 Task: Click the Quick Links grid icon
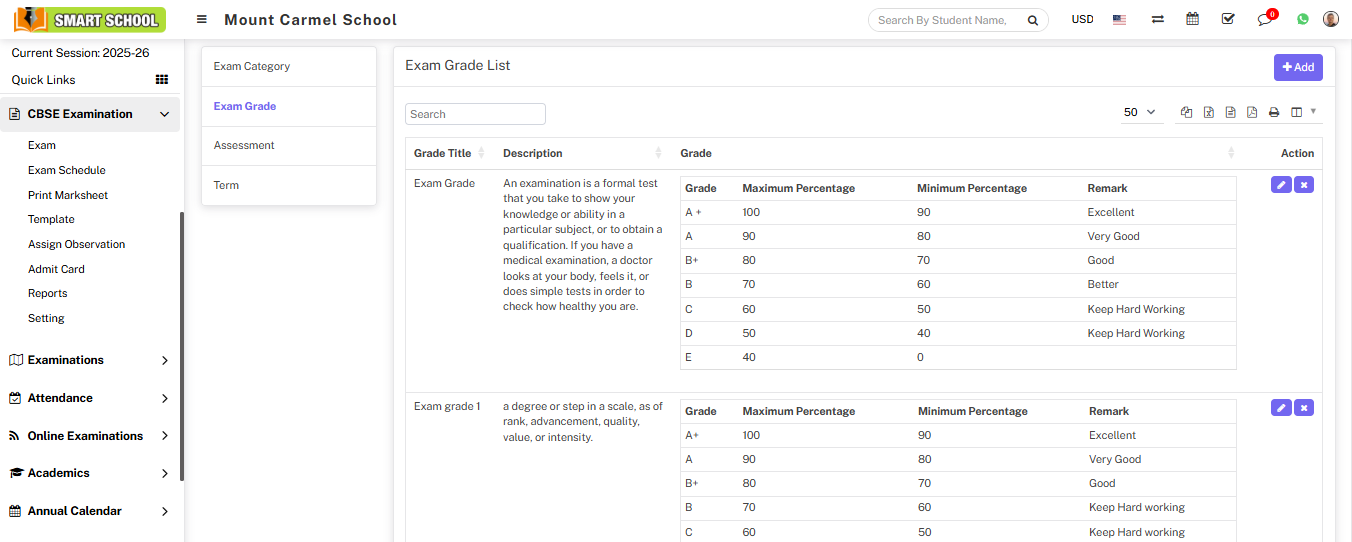[x=161, y=80]
